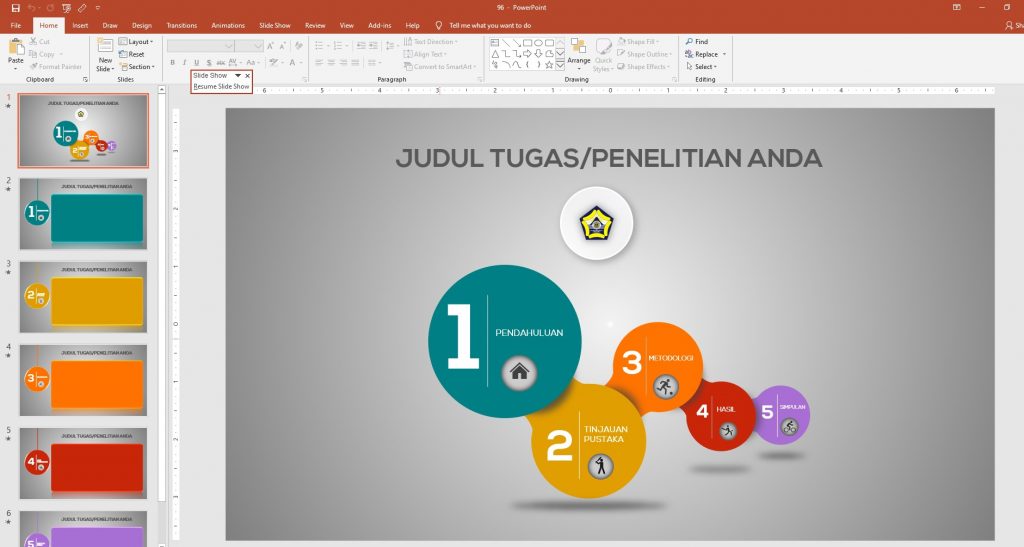Open Quick Styles gallery
This screenshot has height=547, width=1024.
pyautogui.click(x=603, y=55)
